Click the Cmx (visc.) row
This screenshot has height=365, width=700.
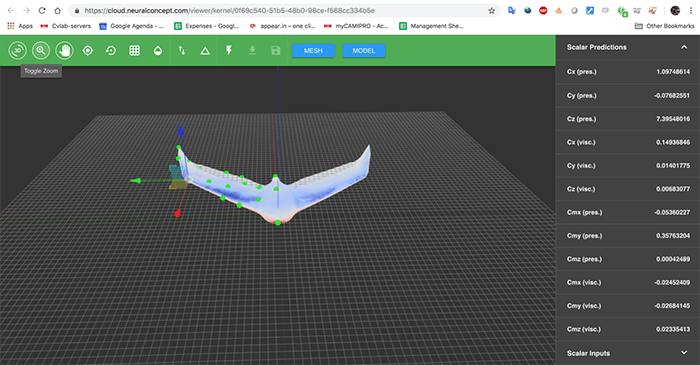628,282
